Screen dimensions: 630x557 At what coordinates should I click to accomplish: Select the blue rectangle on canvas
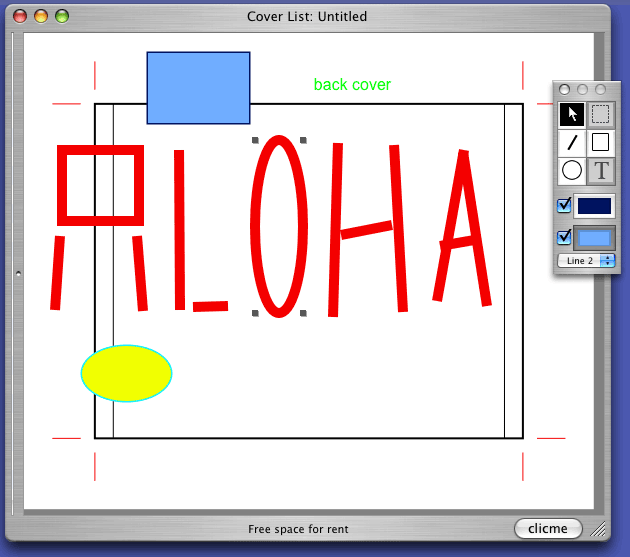198,88
